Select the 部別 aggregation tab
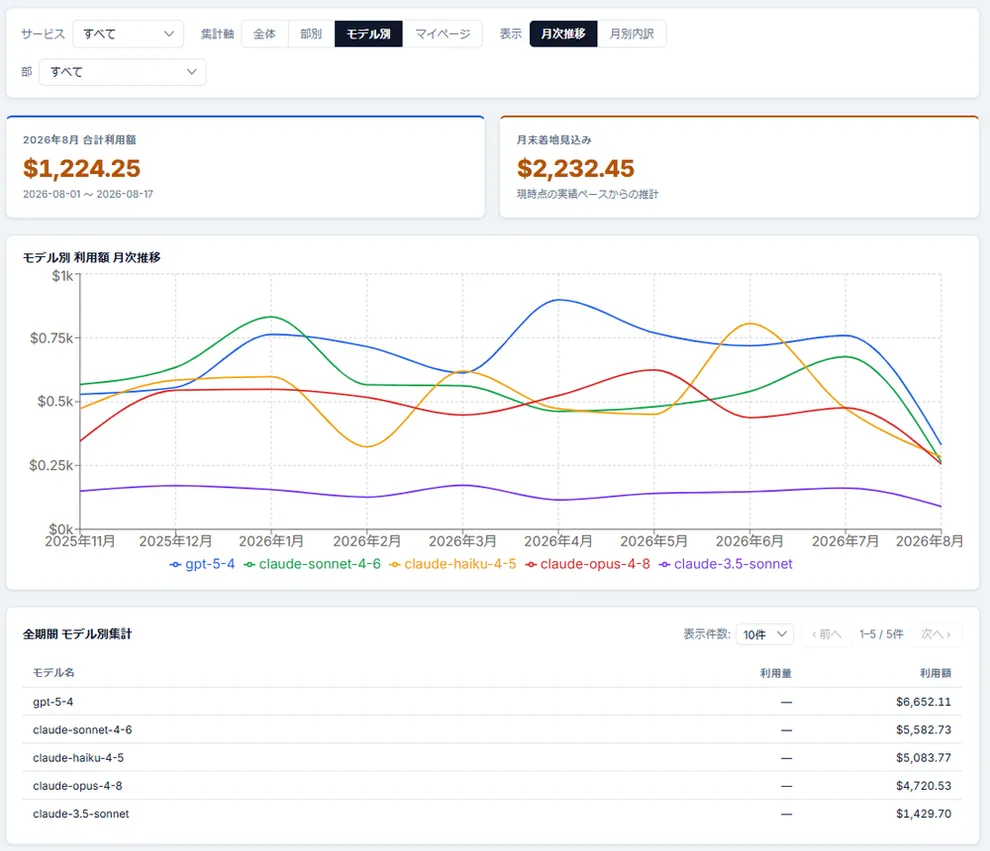Screen dimensions: 990x851 point(311,34)
